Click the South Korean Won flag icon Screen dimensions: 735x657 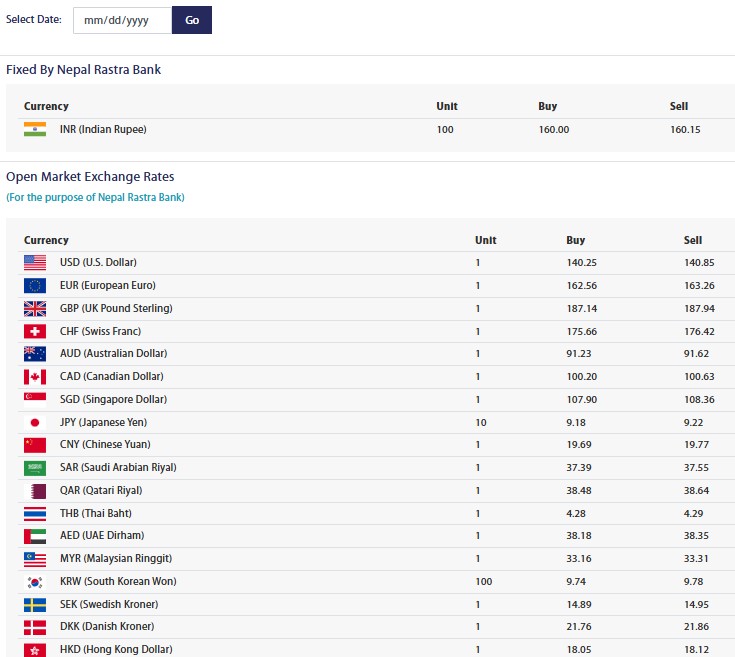[35, 582]
